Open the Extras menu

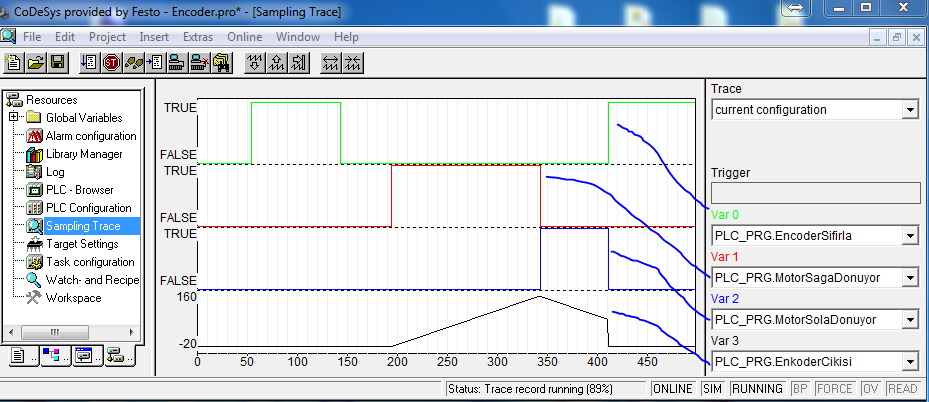point(198,37)
